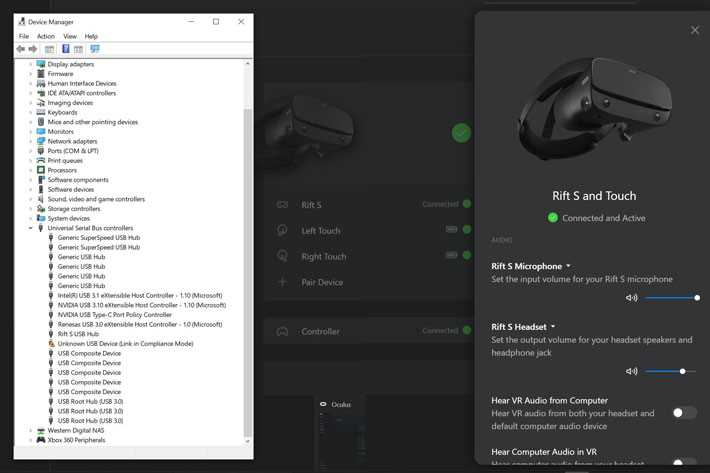The width and height of the screenshot is (710, 473).
Task: Open the Help menu in Device Manager
Action: (x=91, y=36)
